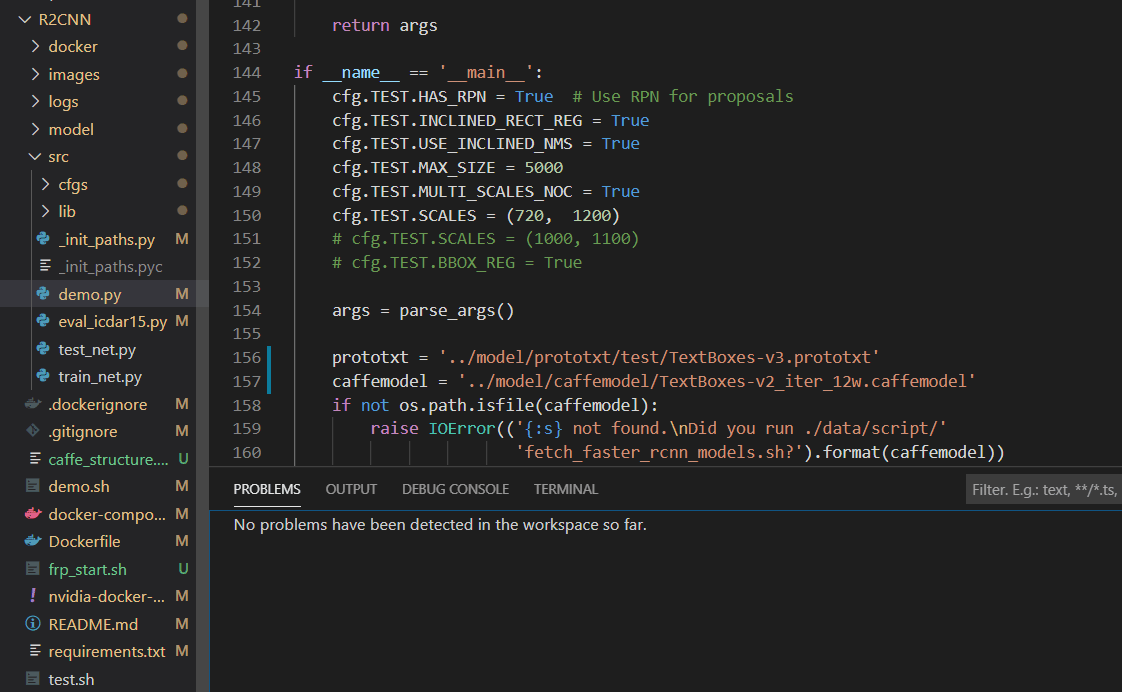Open eval_icdar15.py from the explorer
The width and height of the screenshot is (1122, 692).
[112, 321]
